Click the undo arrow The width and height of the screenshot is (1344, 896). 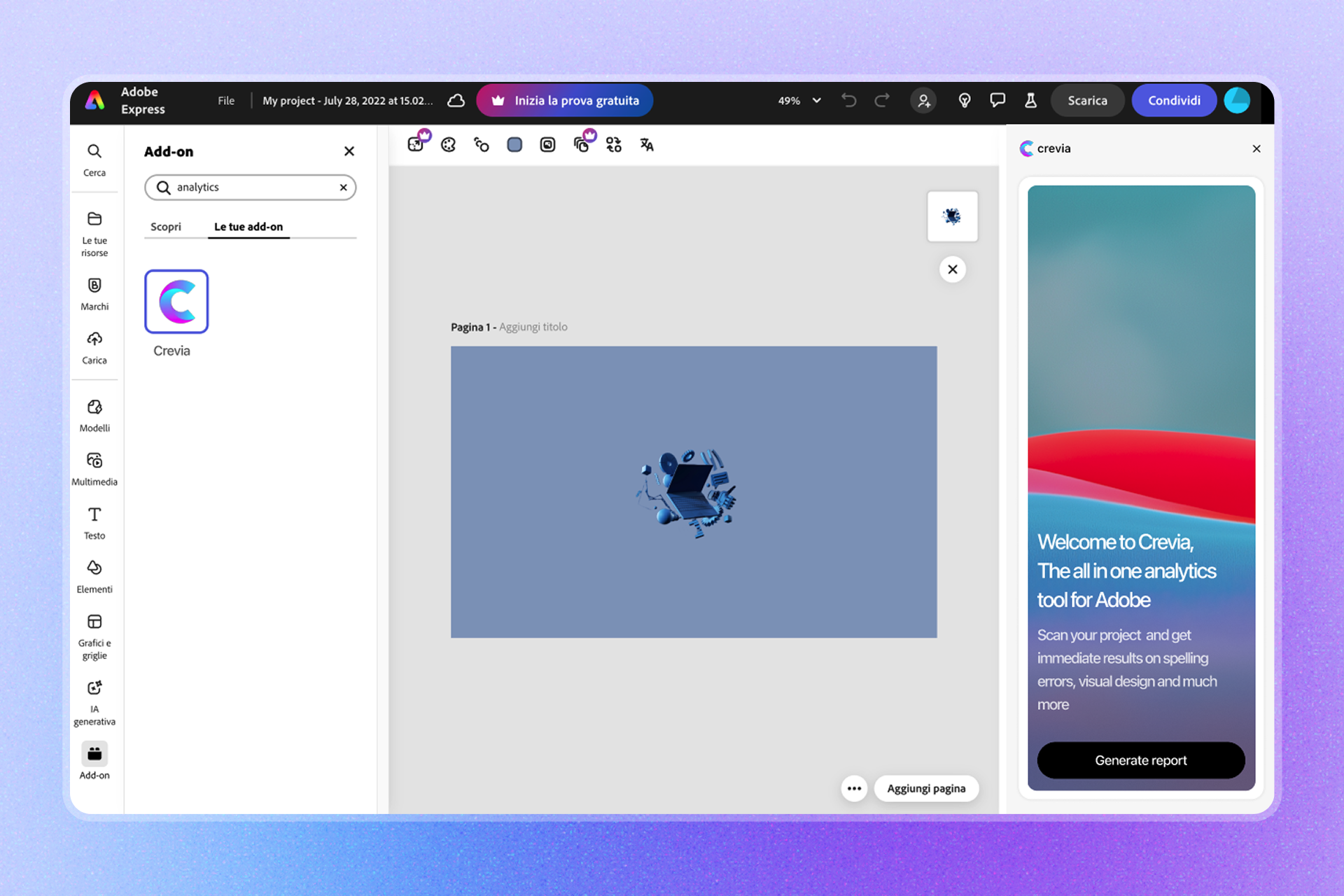coord(848,101)
